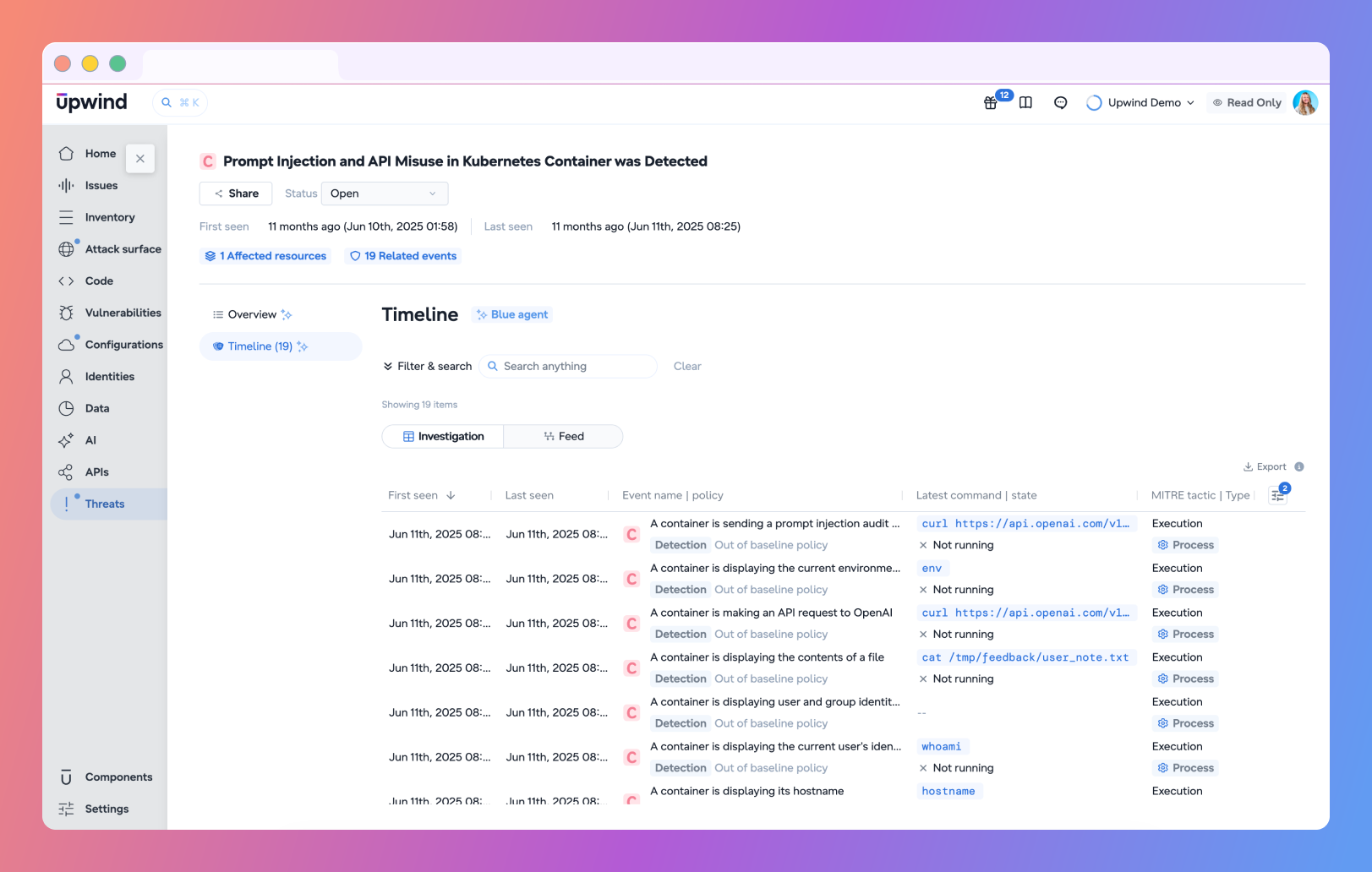Screen dimensions: 1372x872
Task: Open the column settings icon with badge 2
Action: coord(1278,495)
